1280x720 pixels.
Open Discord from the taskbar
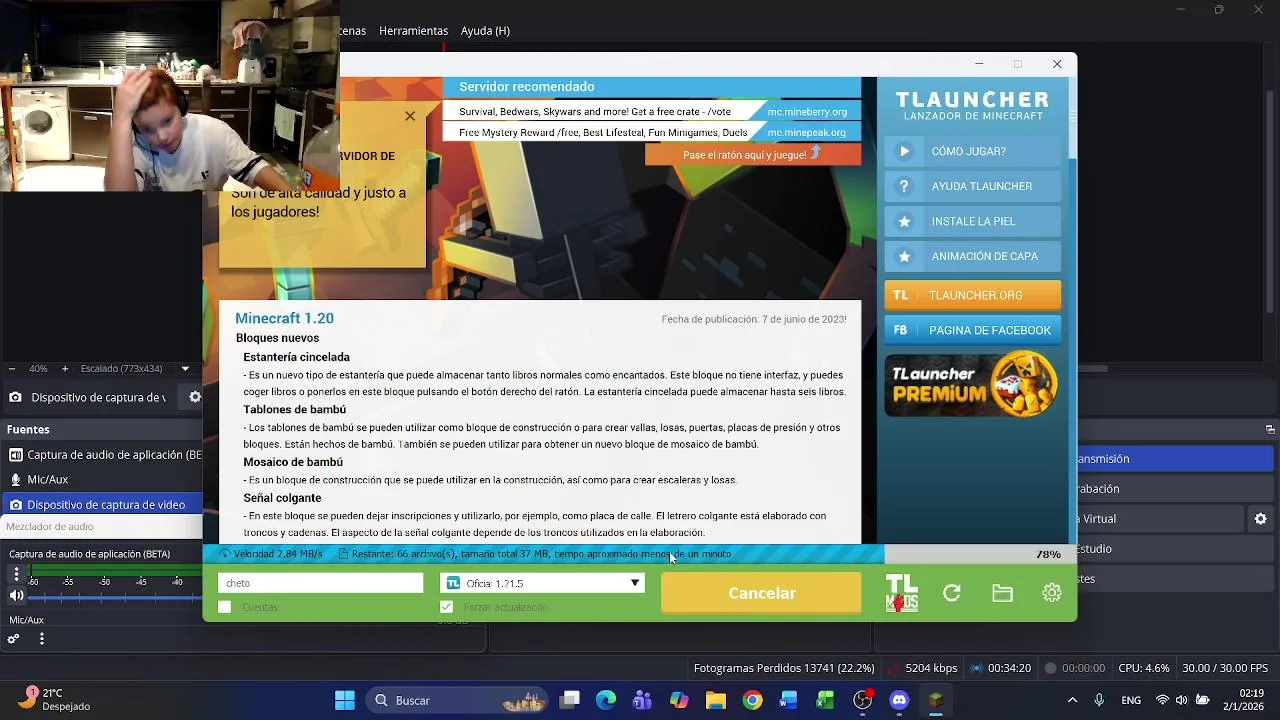coord(899,700)
